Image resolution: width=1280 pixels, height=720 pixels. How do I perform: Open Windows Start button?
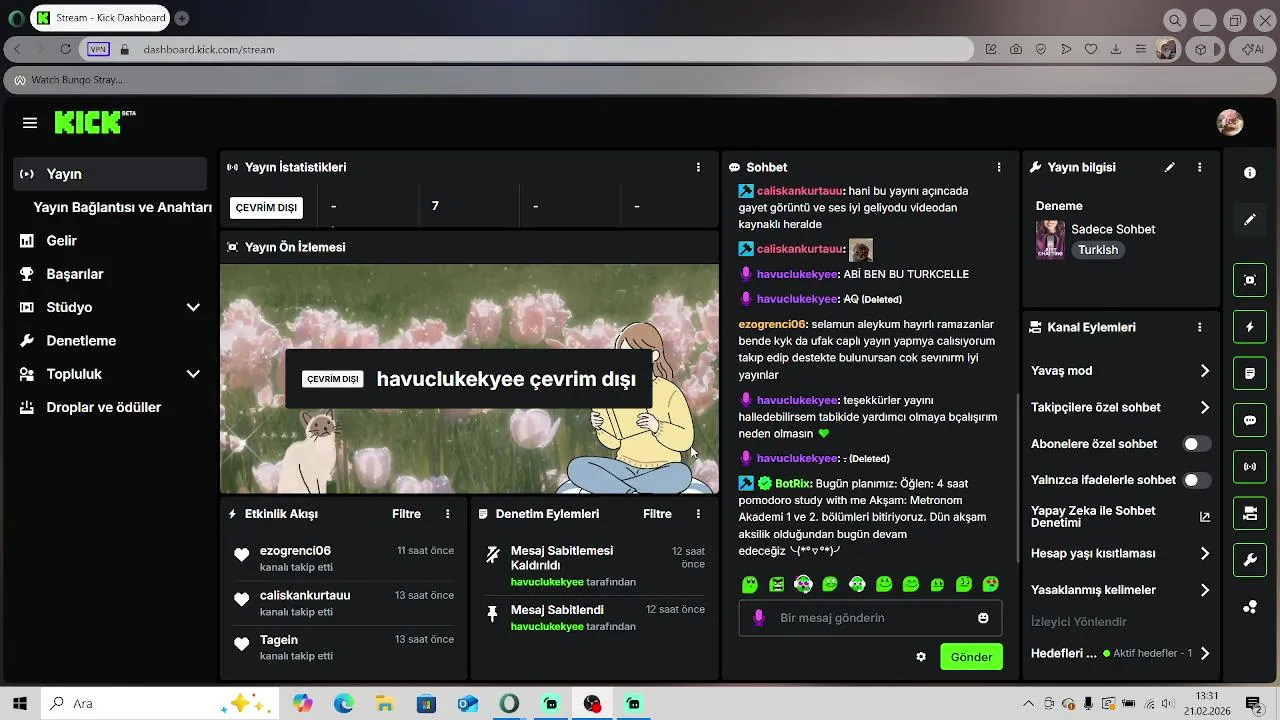click(x=19, y=704)
